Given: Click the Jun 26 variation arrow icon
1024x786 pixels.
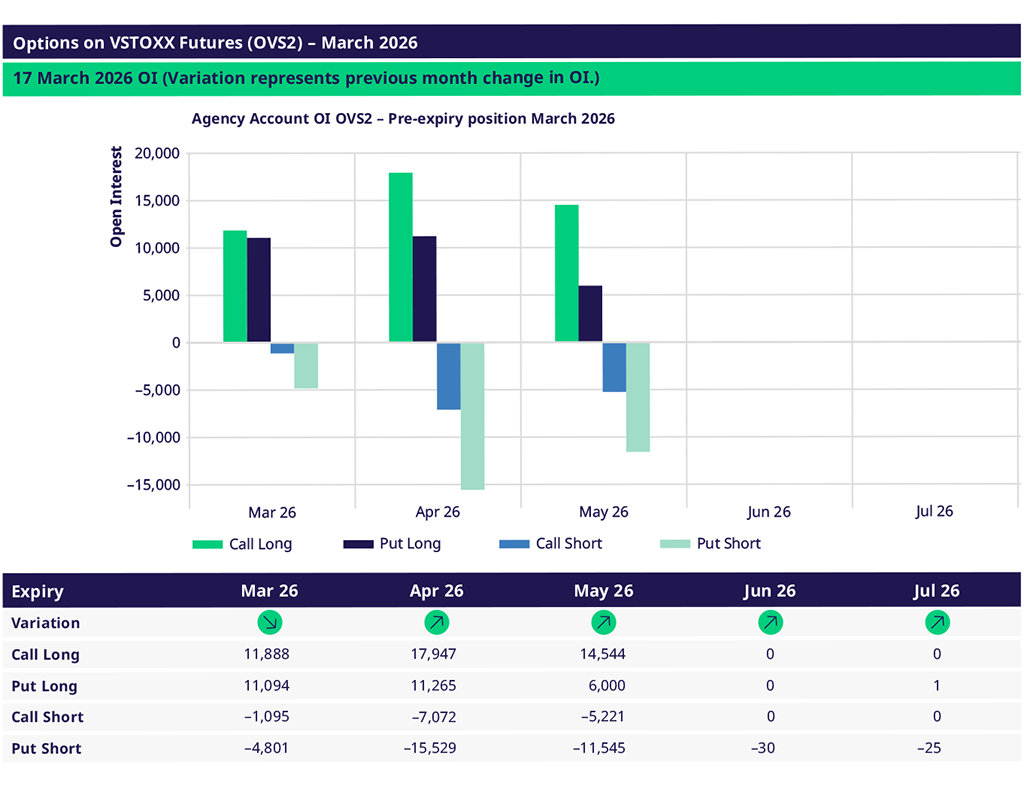Looking at the screenshot, I should click(770, 623).
